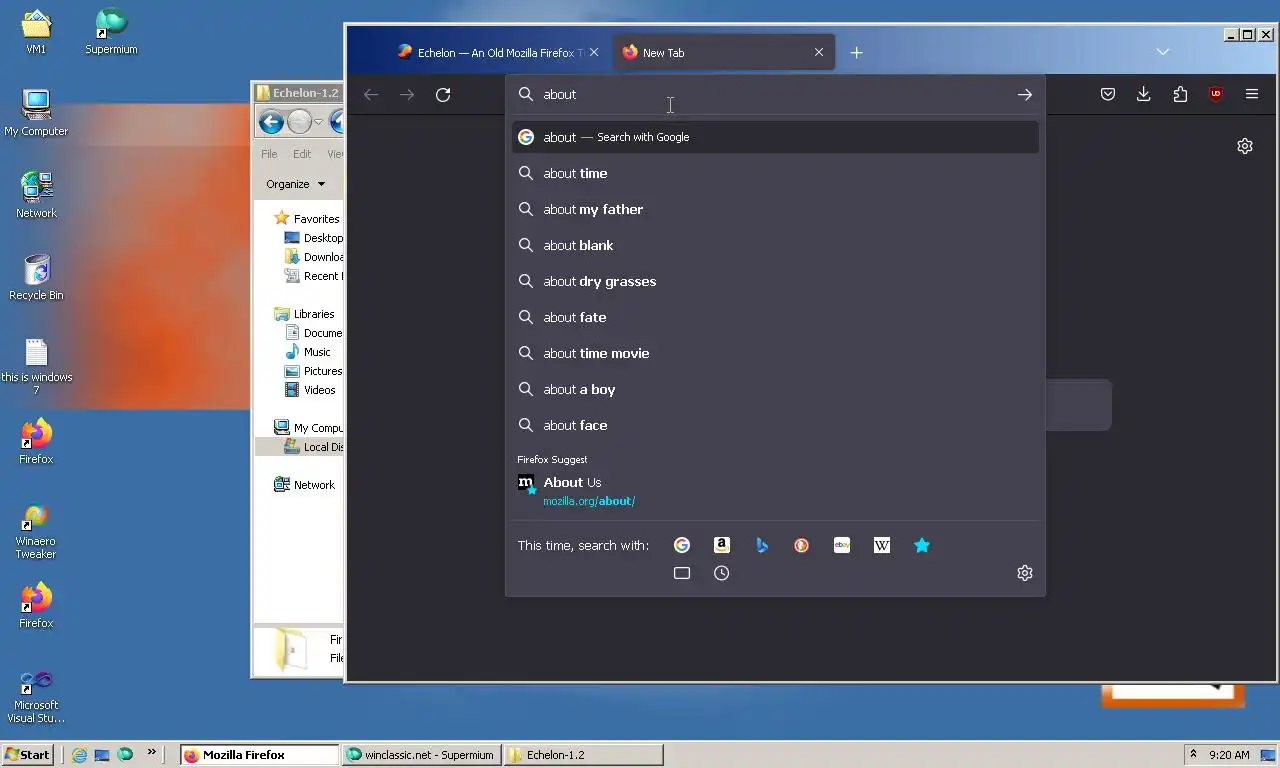Open Firefox hamburger application menu
This screenshot has width=1280, height=768.
click(x=1252, y=94)
